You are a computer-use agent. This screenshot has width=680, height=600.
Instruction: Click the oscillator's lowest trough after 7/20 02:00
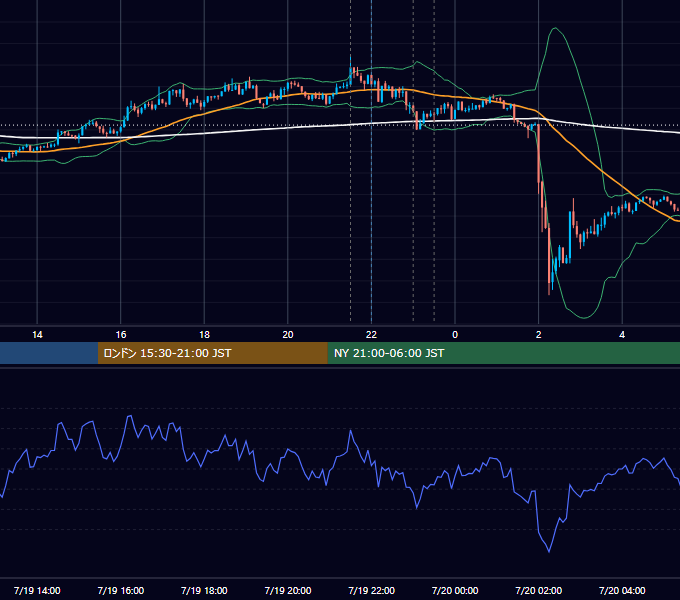coord(549,552)
